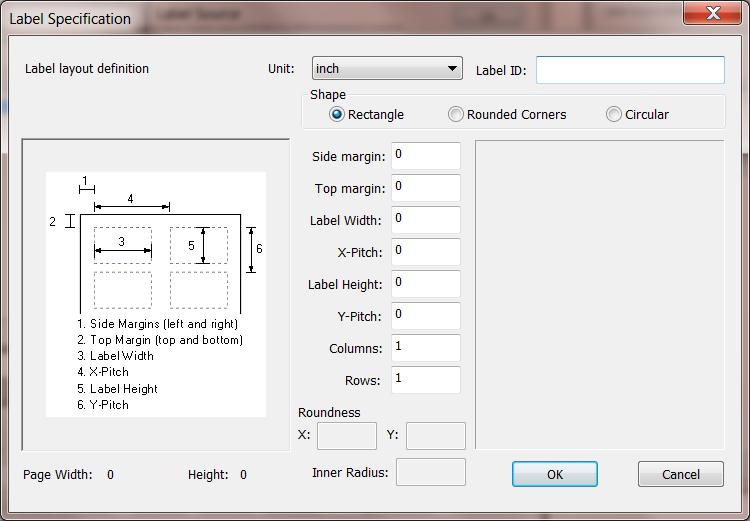The height and width of the screenshot is (521, 750).
Task: Close the Label Specification dialog
Action: click(713, 13)
